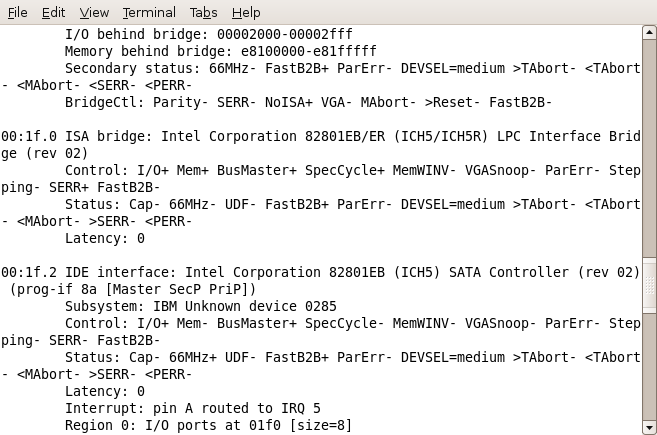Open the Tabs menu

click(203, 13)
